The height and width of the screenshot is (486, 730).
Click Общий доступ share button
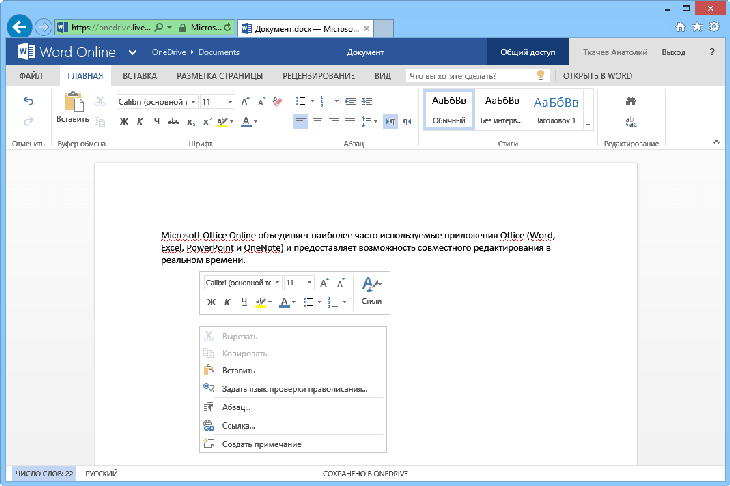coord(527,52)
